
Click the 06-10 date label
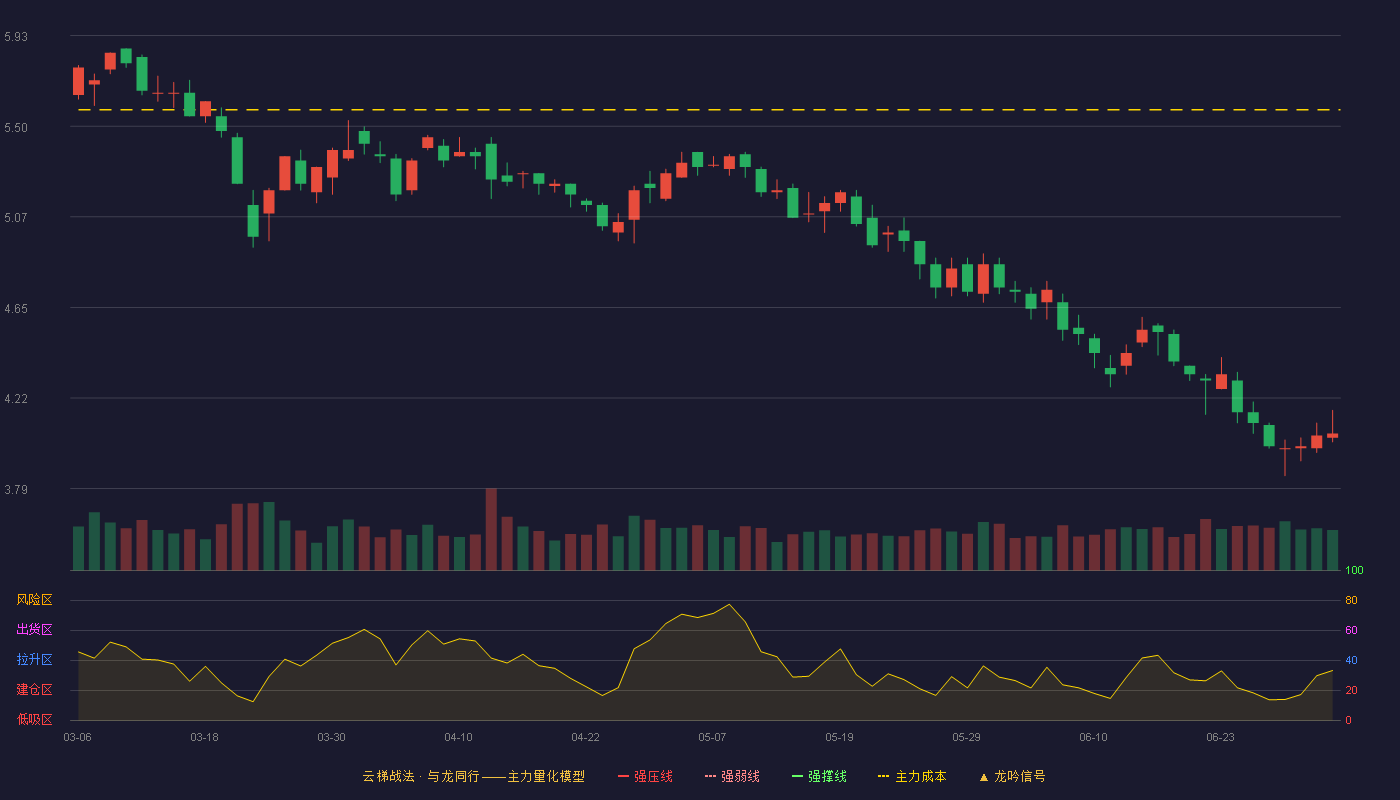point(1093,737)
